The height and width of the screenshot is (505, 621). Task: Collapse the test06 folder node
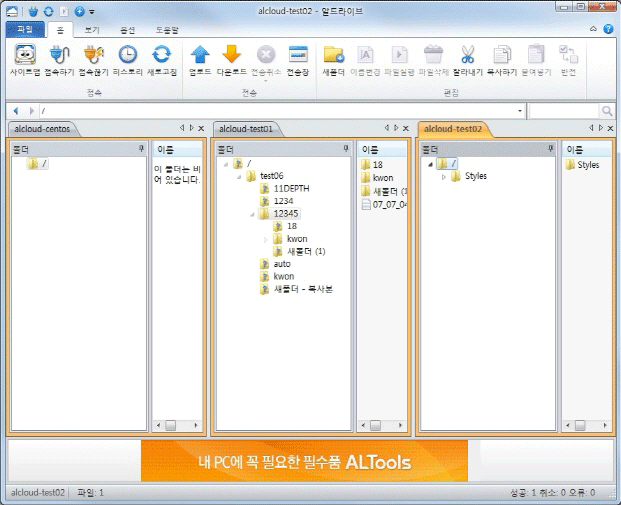click(239, 177)
